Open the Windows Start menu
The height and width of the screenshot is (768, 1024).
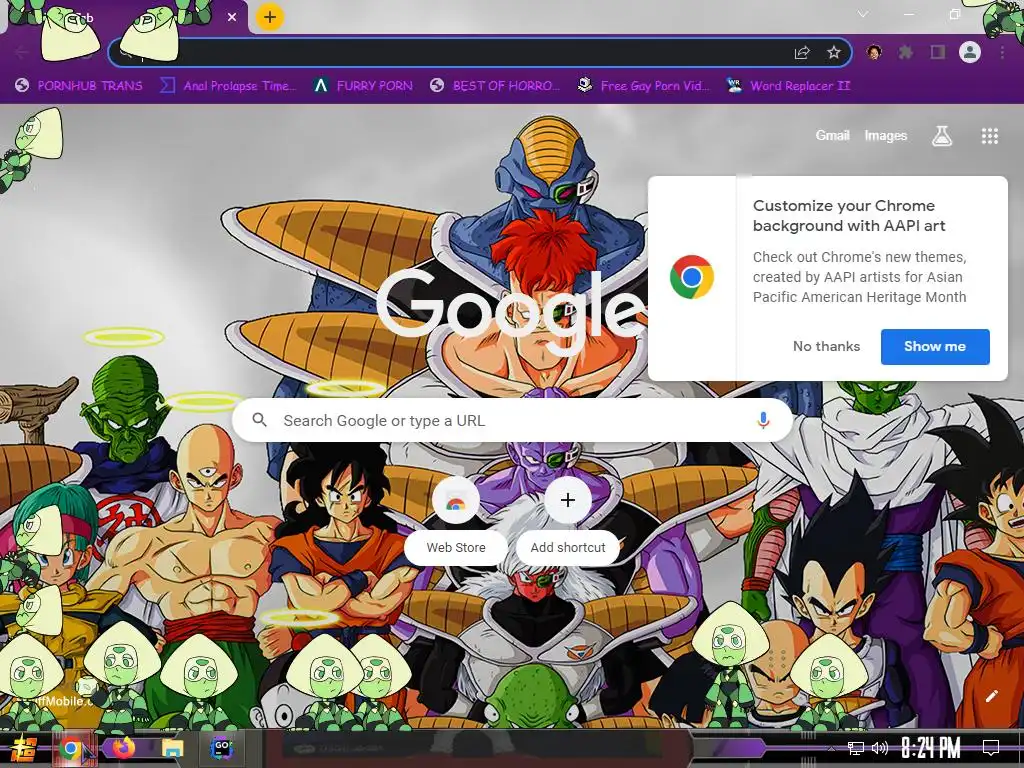pos(24,748)
